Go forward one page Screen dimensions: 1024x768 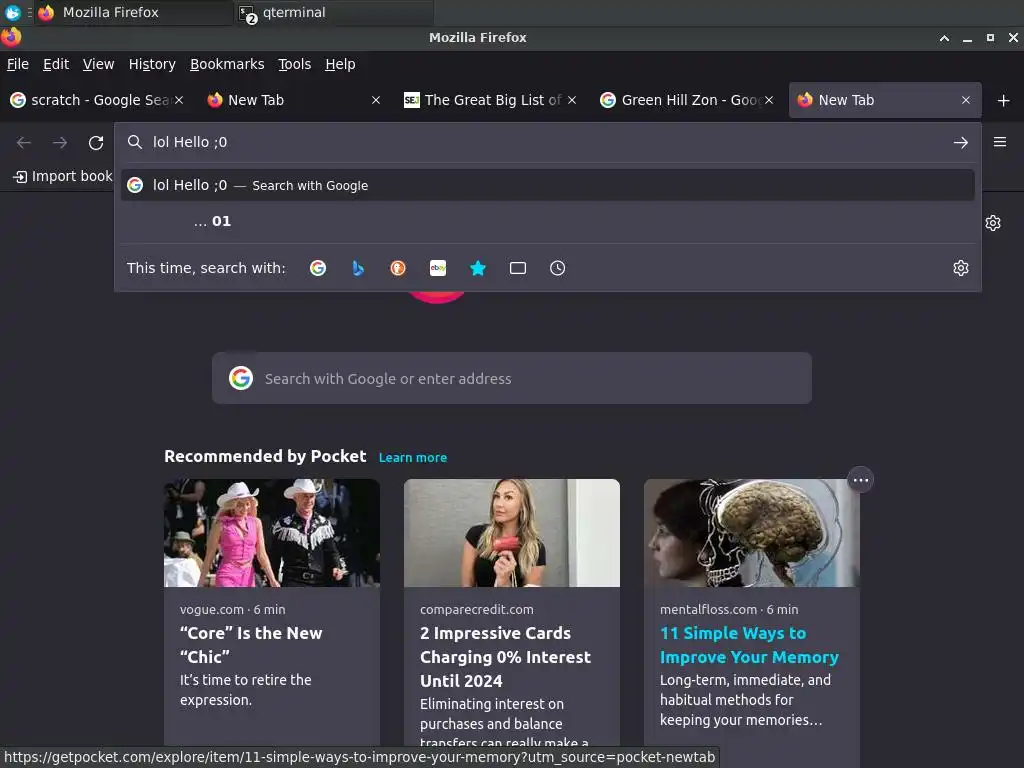click(60, 142)
